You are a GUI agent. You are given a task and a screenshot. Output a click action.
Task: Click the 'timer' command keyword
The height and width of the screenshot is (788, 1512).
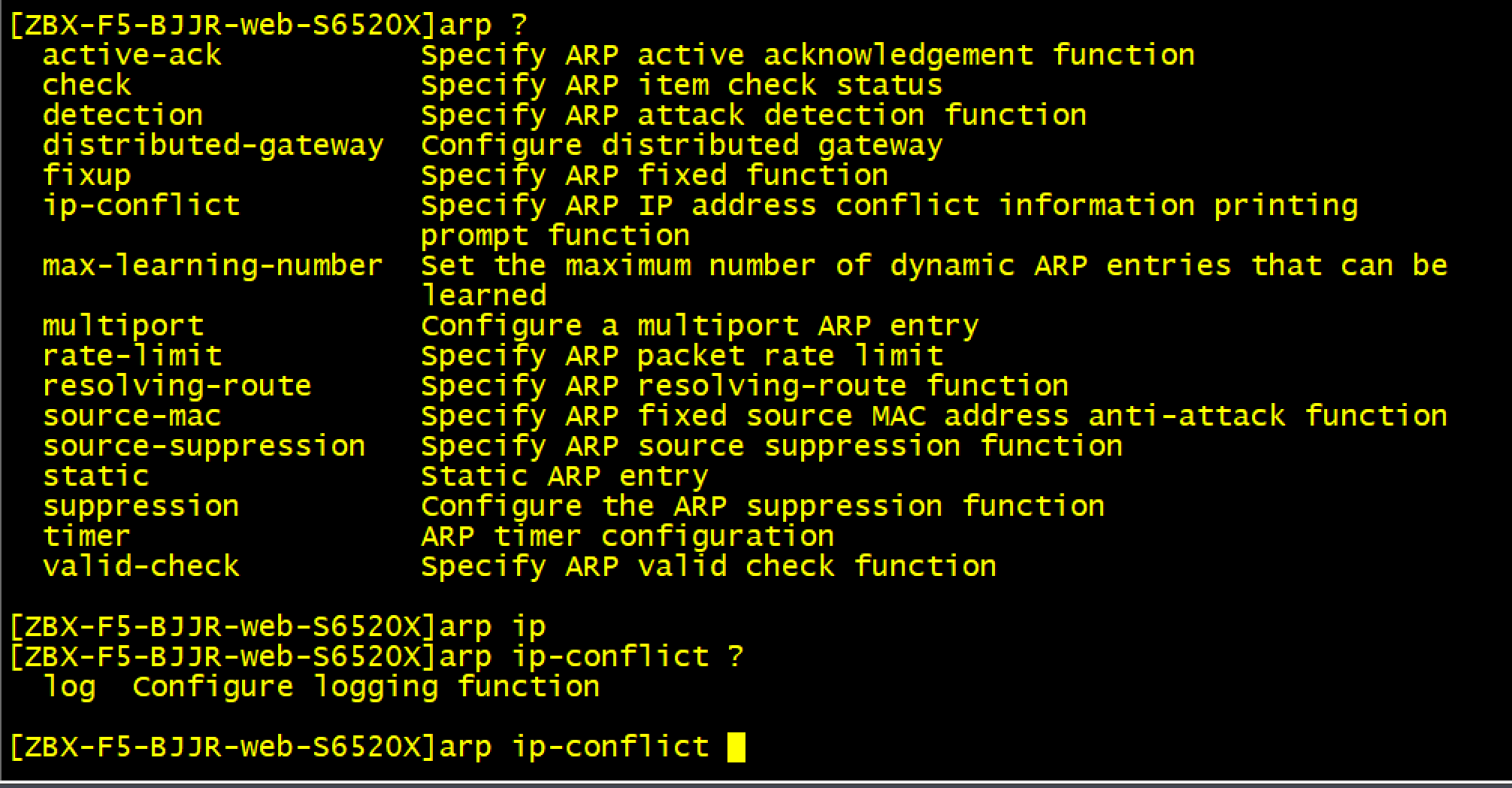tap(87, 537)
